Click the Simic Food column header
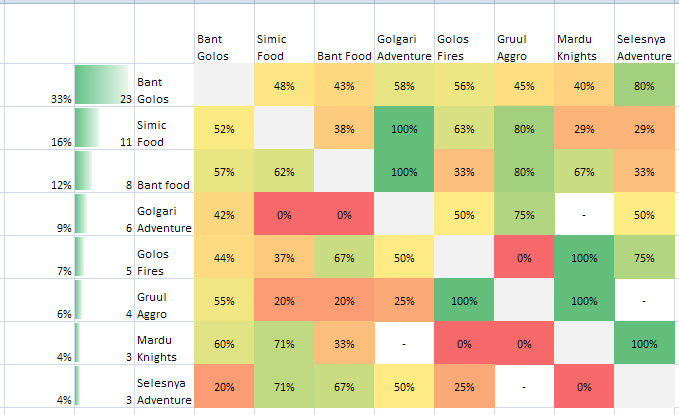Viewport: 679px width, 415px height. click(x=283, y=46)
